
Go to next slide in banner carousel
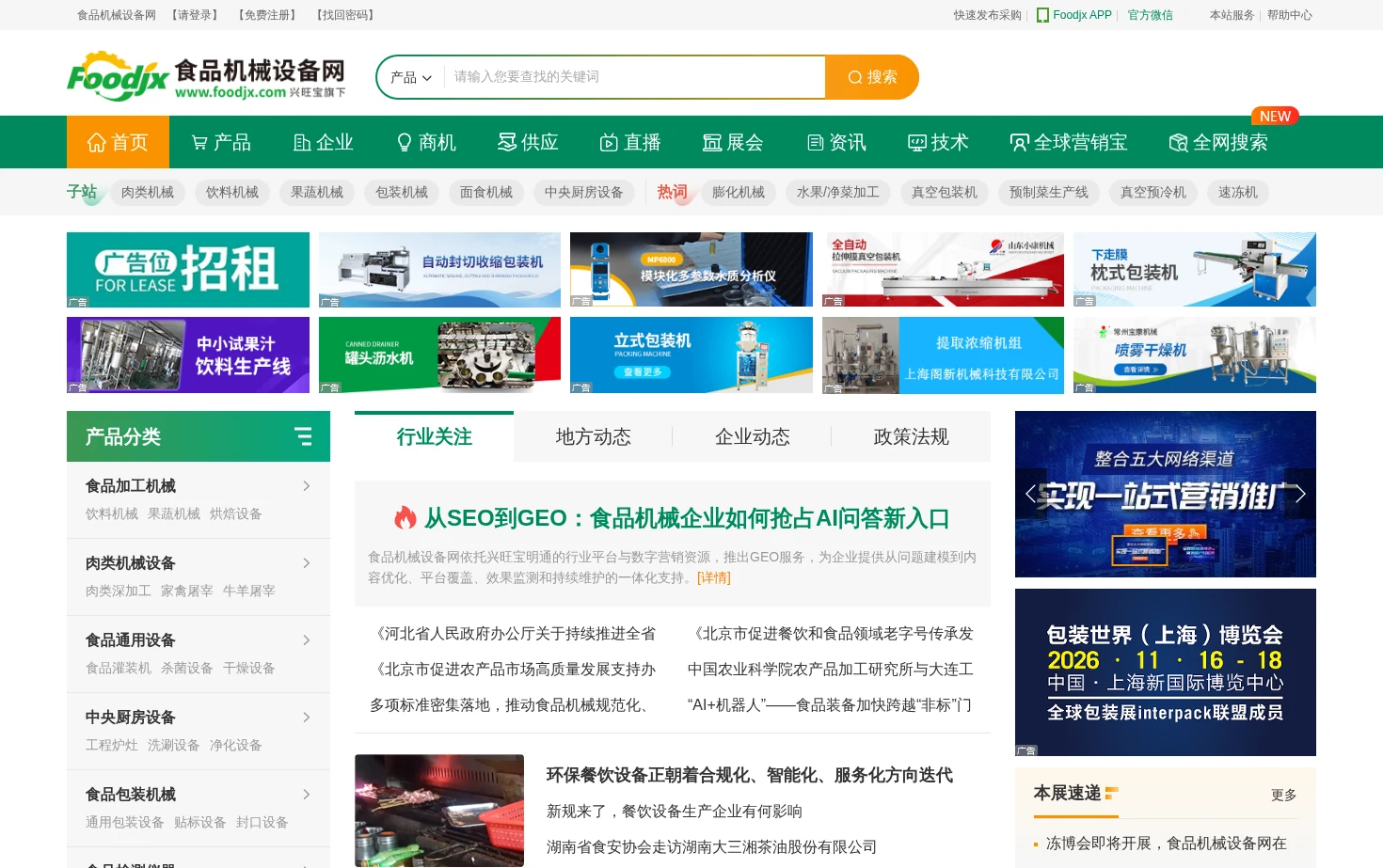[1300, 494]
